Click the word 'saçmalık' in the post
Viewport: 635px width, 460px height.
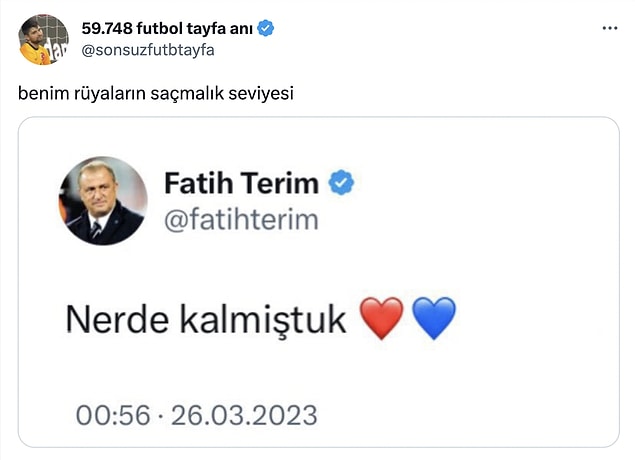click(188, 94)
